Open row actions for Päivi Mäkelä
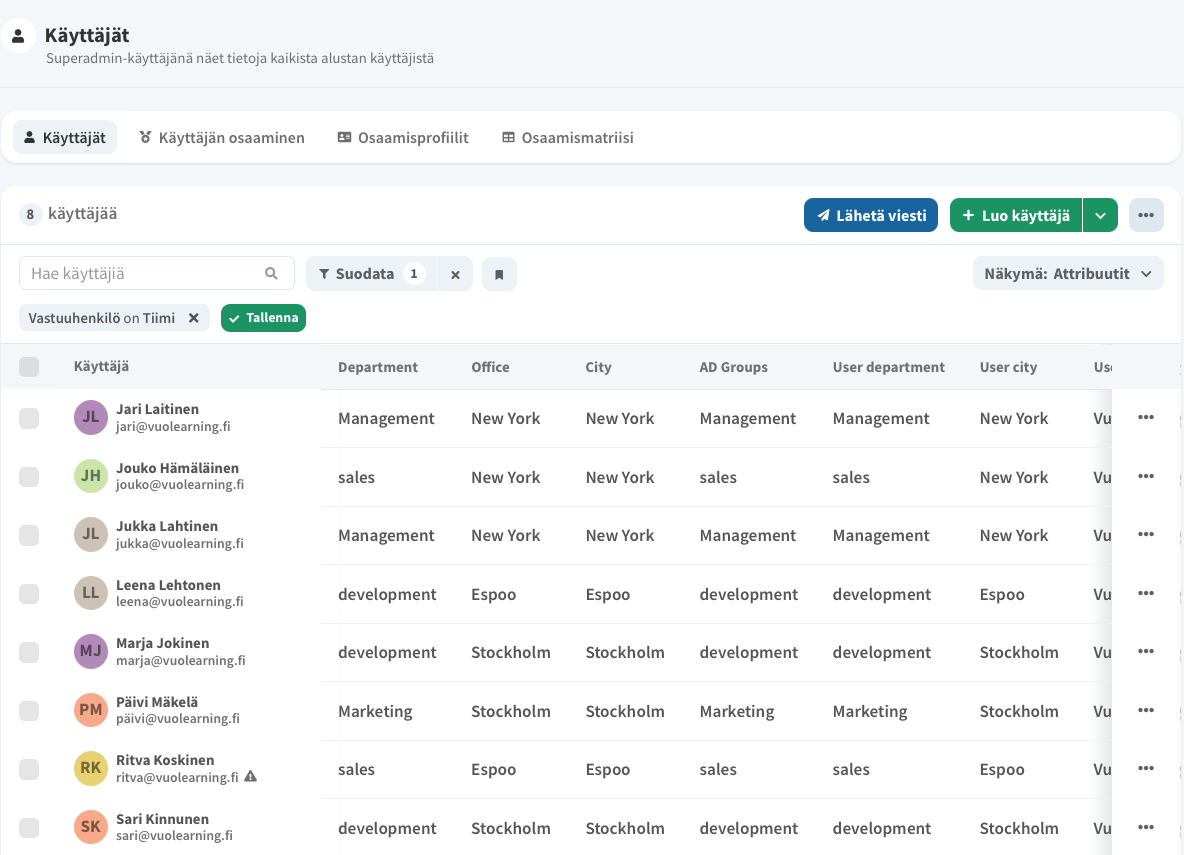This screenshot has height=855, width=1184. click(x=1146, y=711)
